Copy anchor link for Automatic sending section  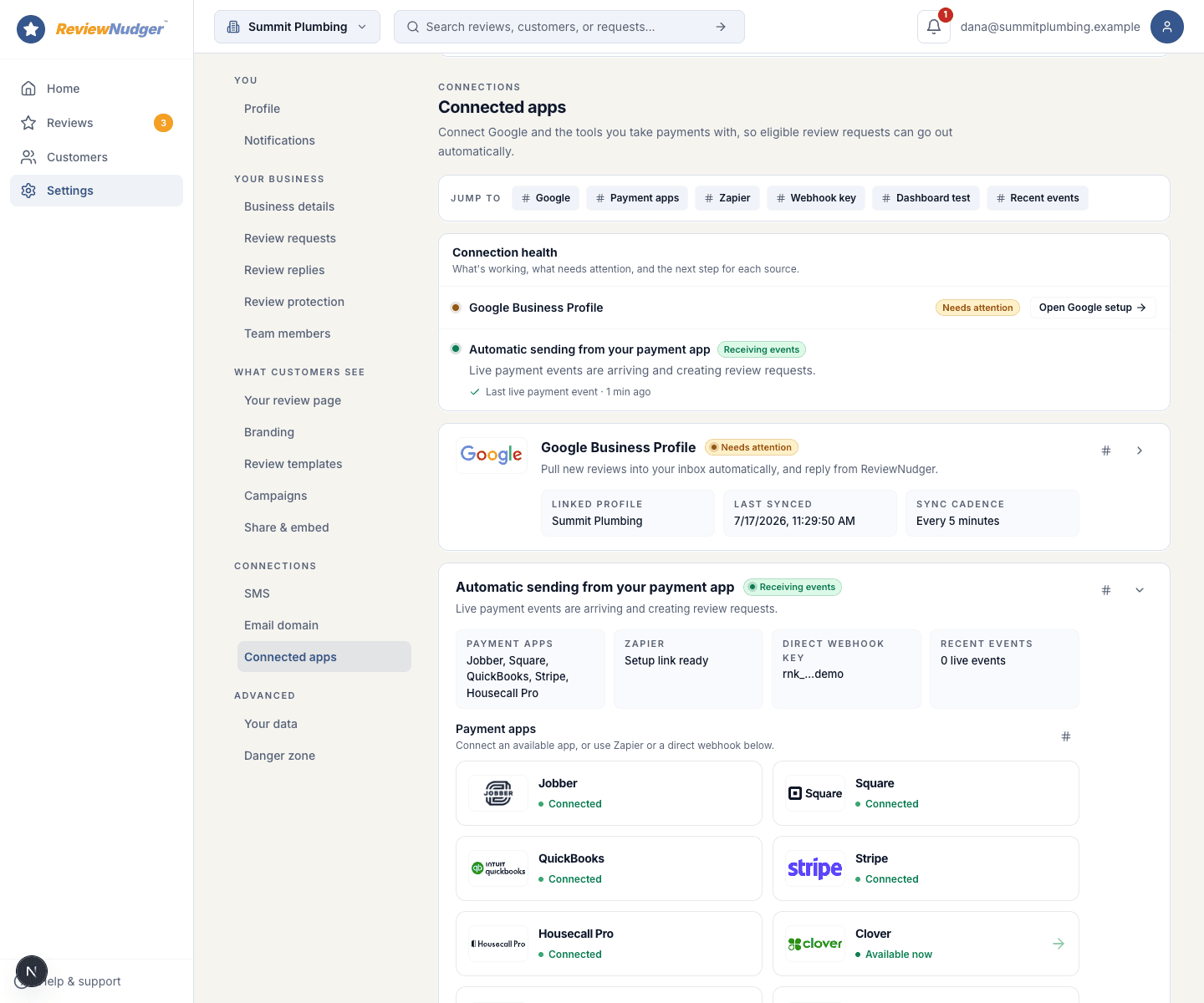(x=1106, y=590)
